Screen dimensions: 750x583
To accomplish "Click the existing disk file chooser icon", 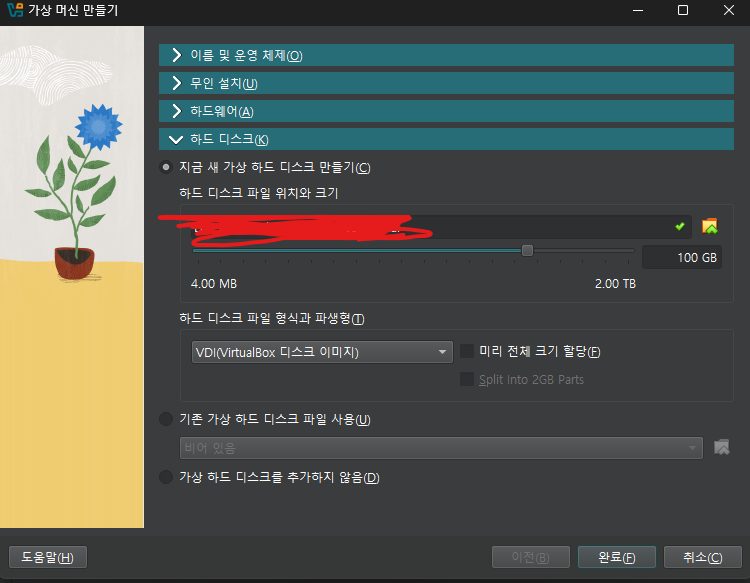I will tap(721, 448).
